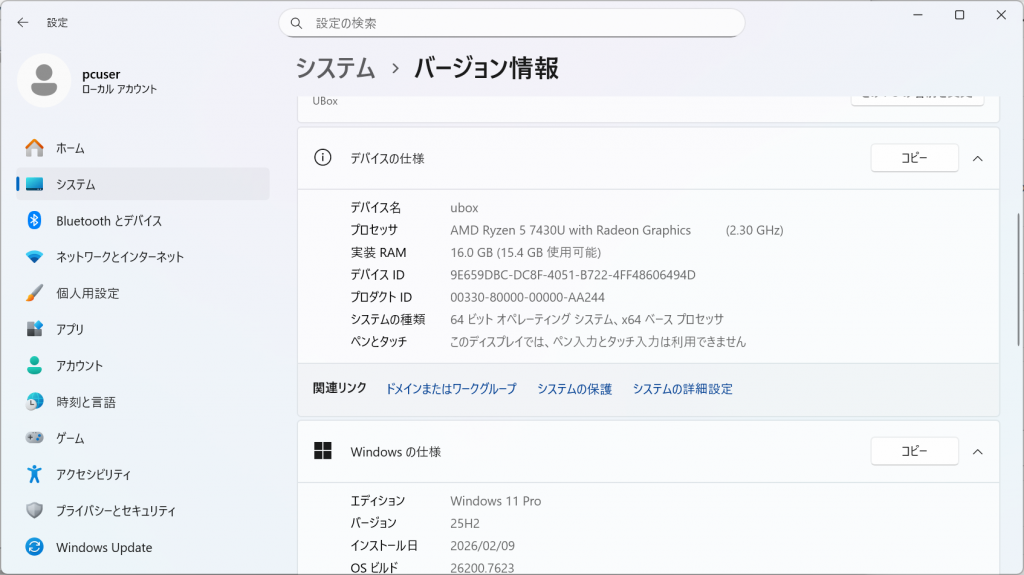Viewport: 1024px width, 575px height.
Task: Open Bluetooth とデバイス settings icon
Action: [35, 221]
